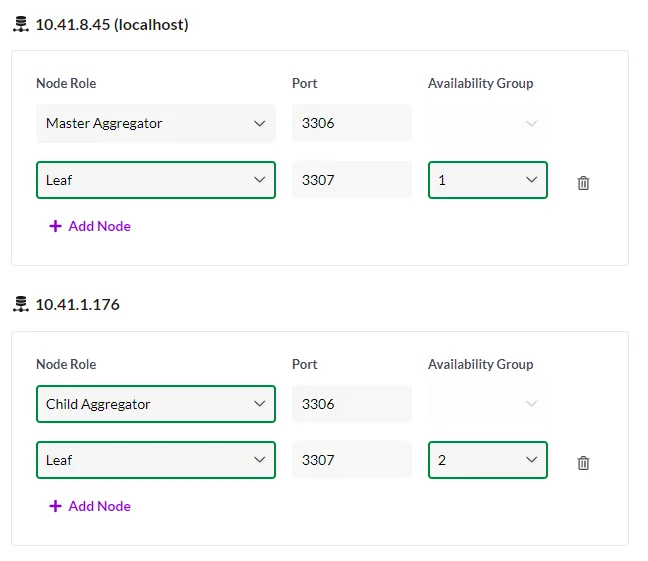Open the Leaf role dropdown on 10.41.1.176
The image size is (648, 561).
156,460
